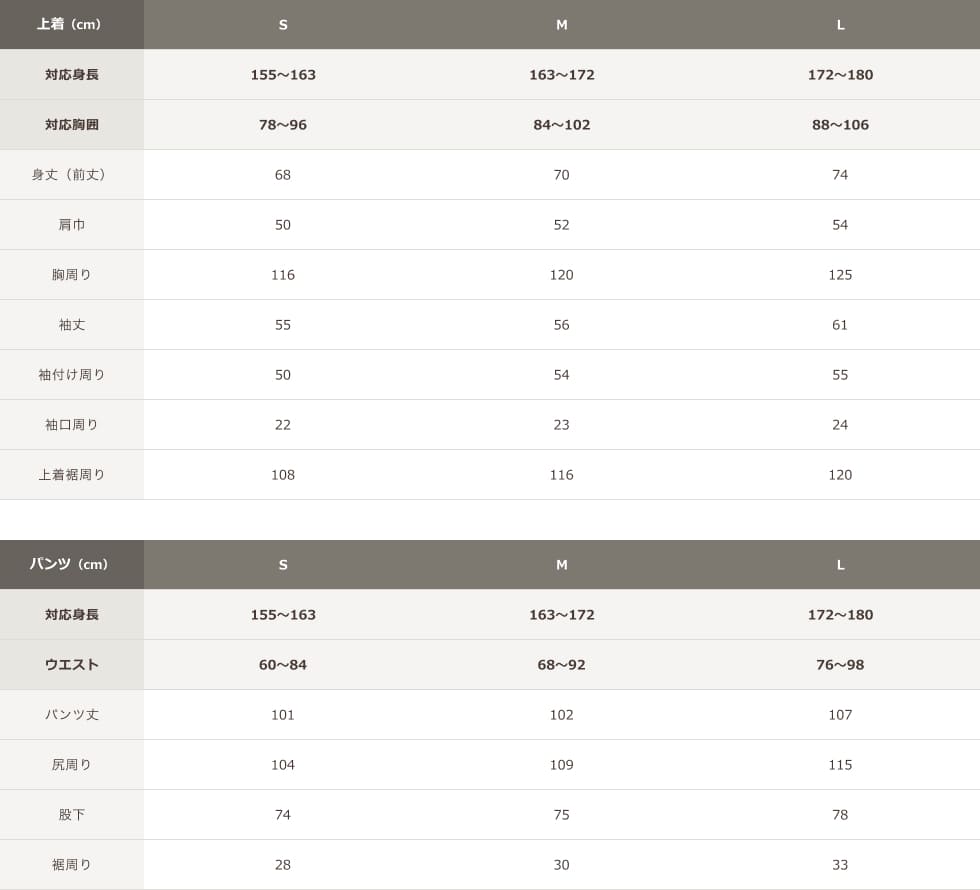The width and height of the screenshot is (980, 890).
Task: Click the 袖丈 row label
Action: pos(72,325)
